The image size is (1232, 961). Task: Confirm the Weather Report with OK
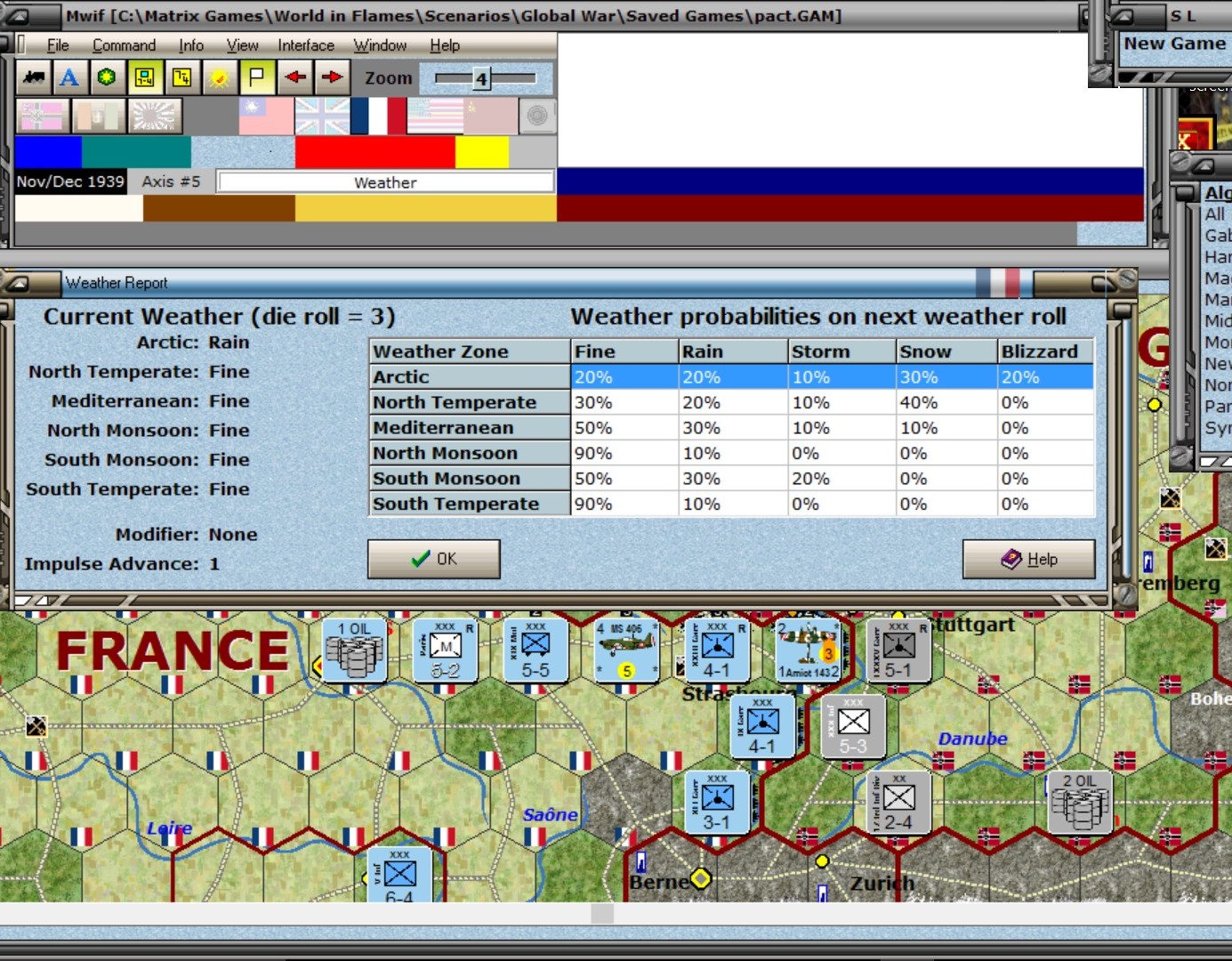tap(434, 559)
